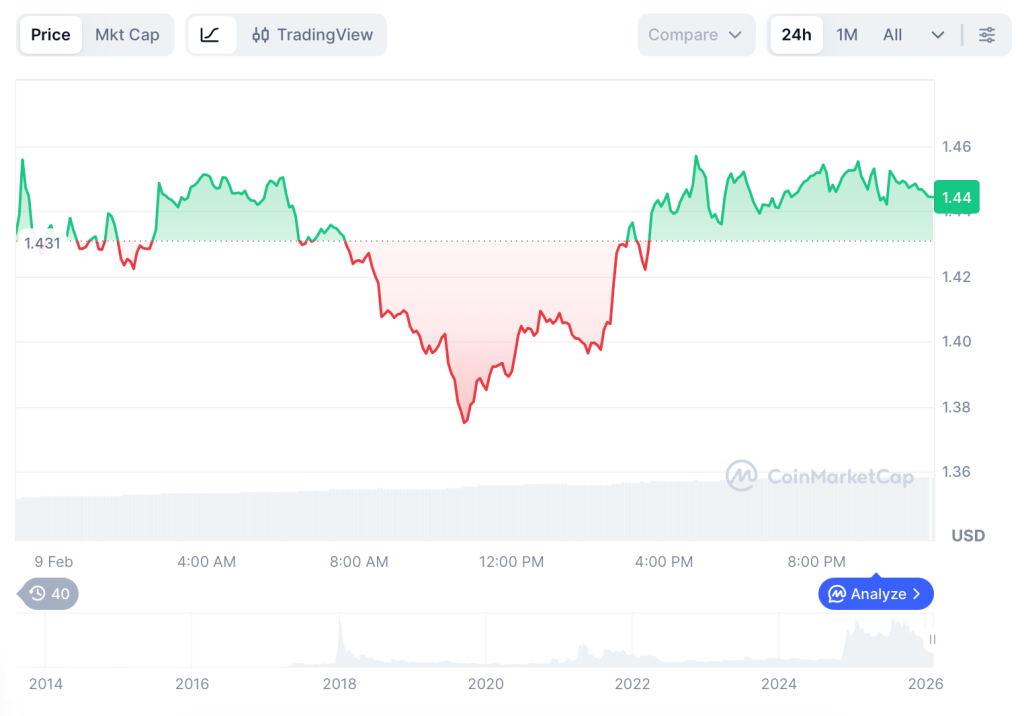The height and width of the screenshot is (716, 1024).
Task: Toggle the chart back to Price view
Action: pos(50,34)
